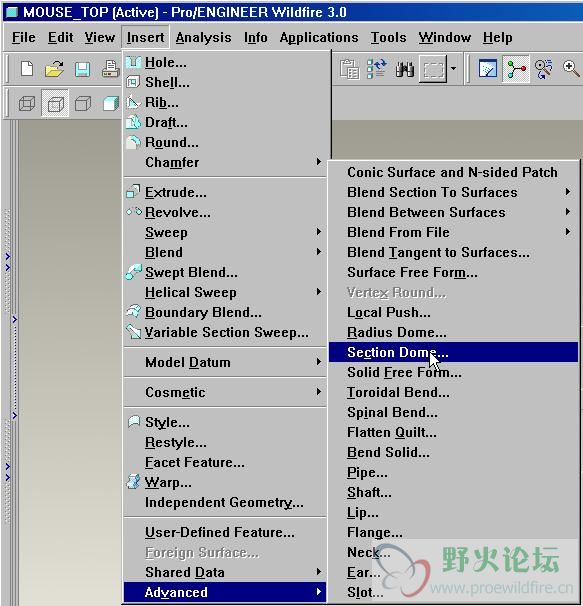The image size is (583, 606).
Task: Click the zoom in magnifier icon
Action: click(571, 69)
